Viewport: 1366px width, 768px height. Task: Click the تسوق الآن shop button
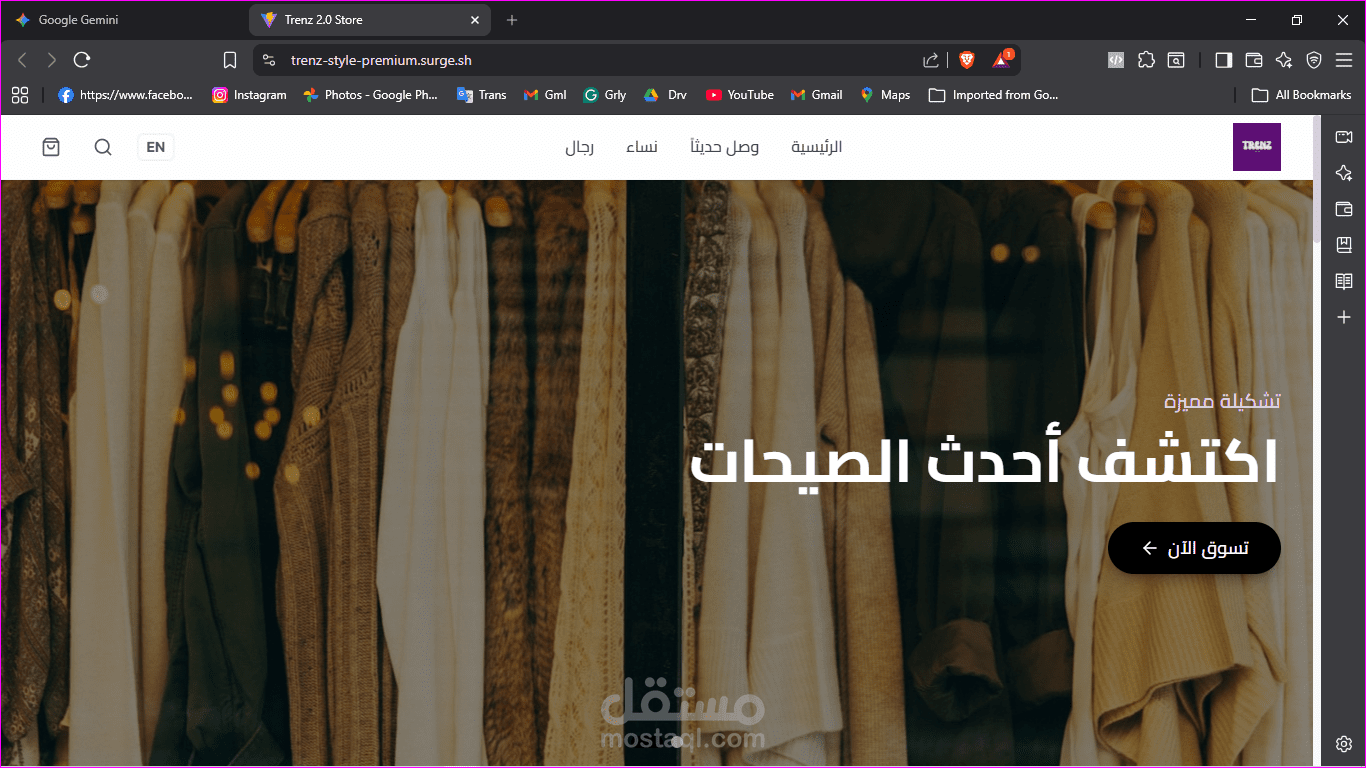point(1194,548)
